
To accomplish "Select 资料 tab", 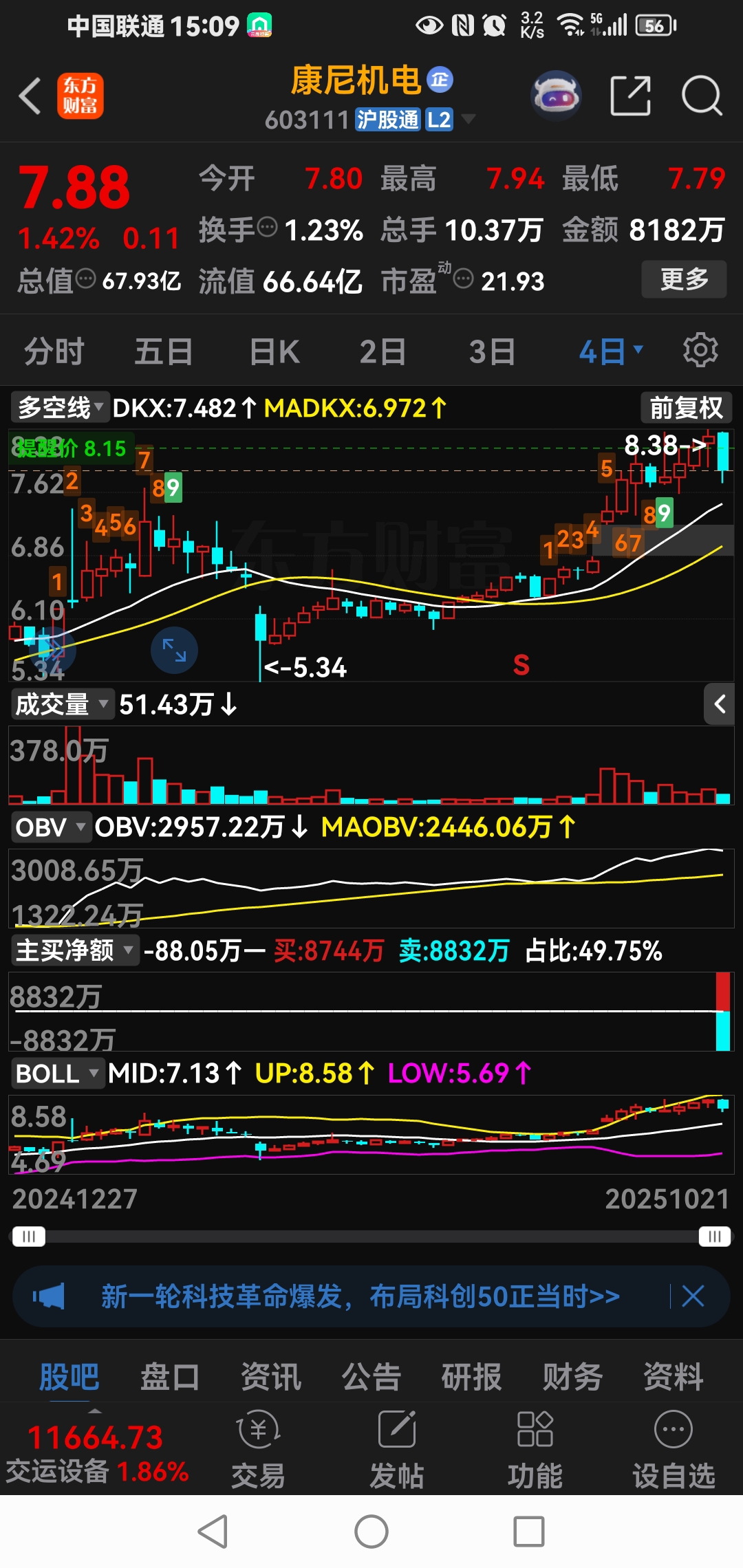I will 673,1376.
